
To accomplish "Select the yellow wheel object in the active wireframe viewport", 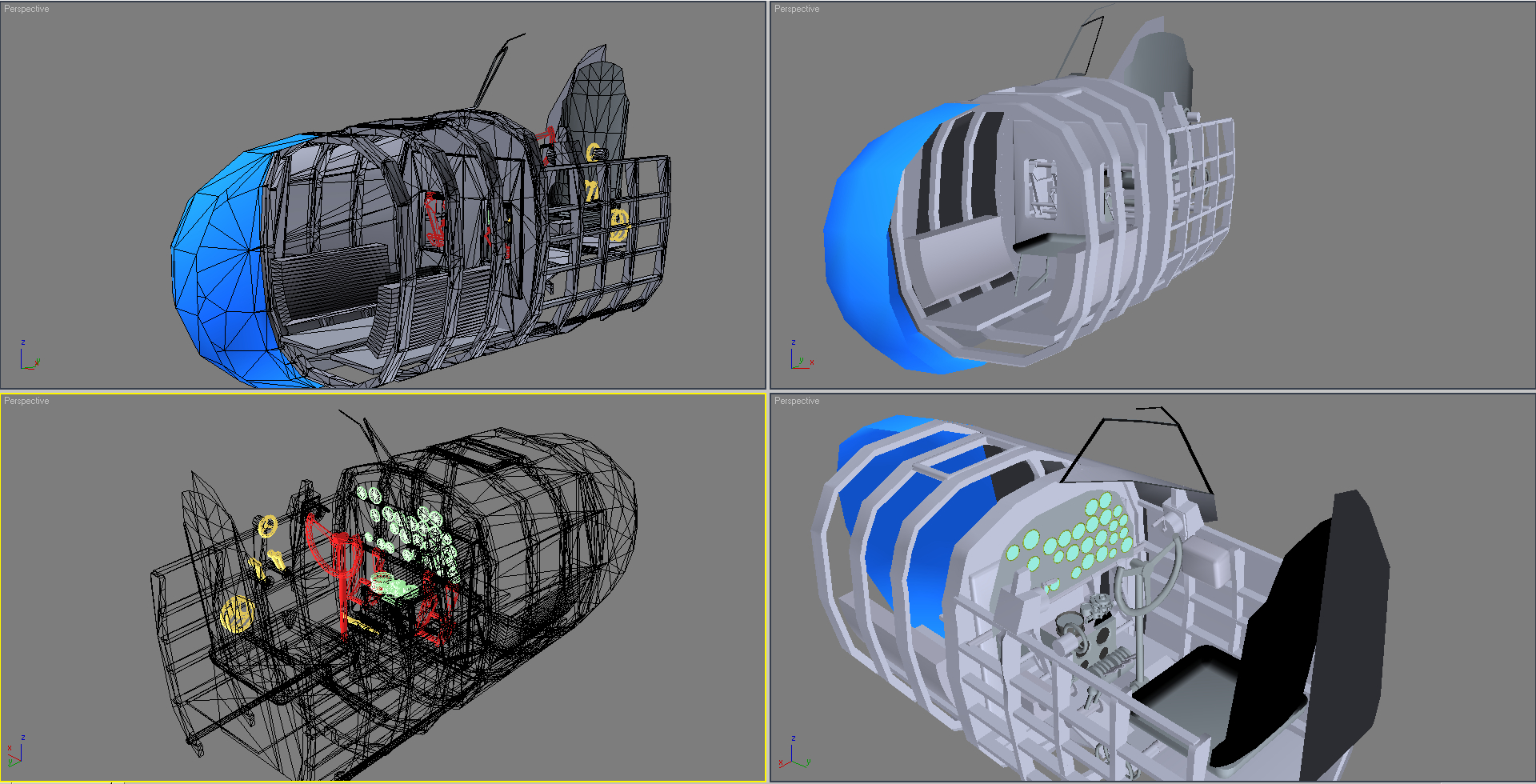I will pyautogui.click(x=237, y=614).
